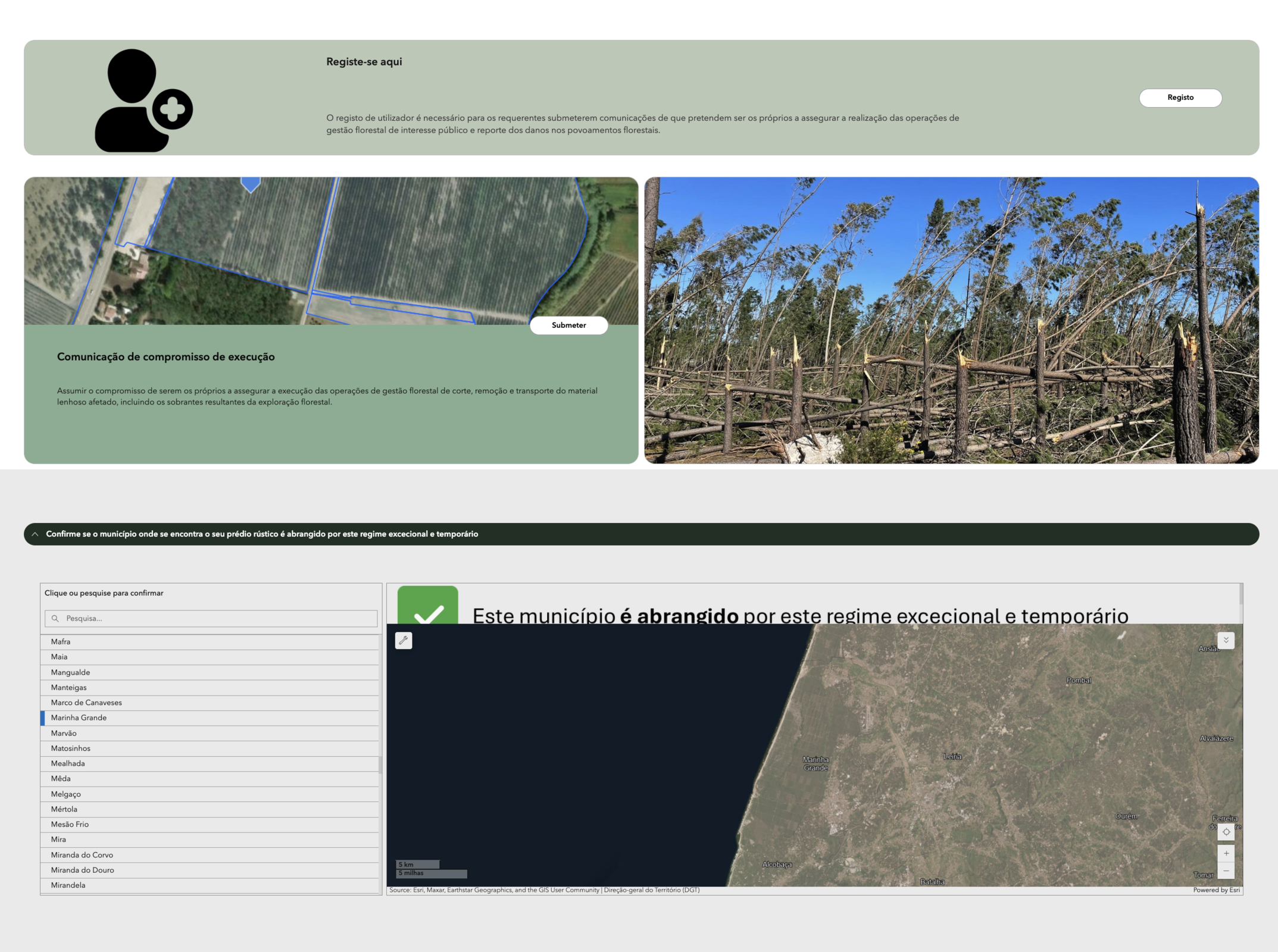Screen dimensions: 1278x952
Task: Click the map measurement tool icon
Action: coord(404,640)
